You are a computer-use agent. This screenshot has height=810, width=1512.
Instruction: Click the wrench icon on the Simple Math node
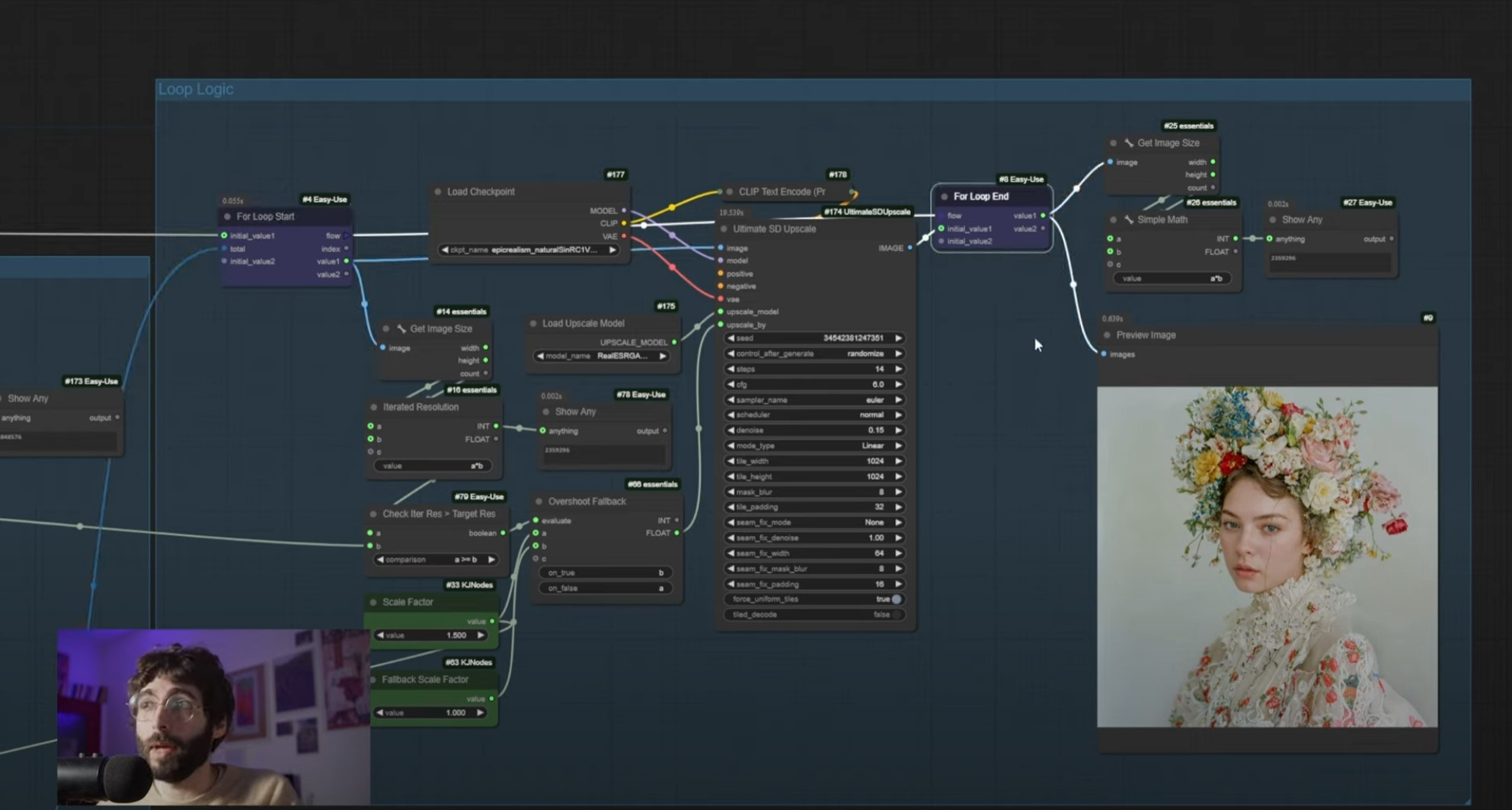point(1129,219)
